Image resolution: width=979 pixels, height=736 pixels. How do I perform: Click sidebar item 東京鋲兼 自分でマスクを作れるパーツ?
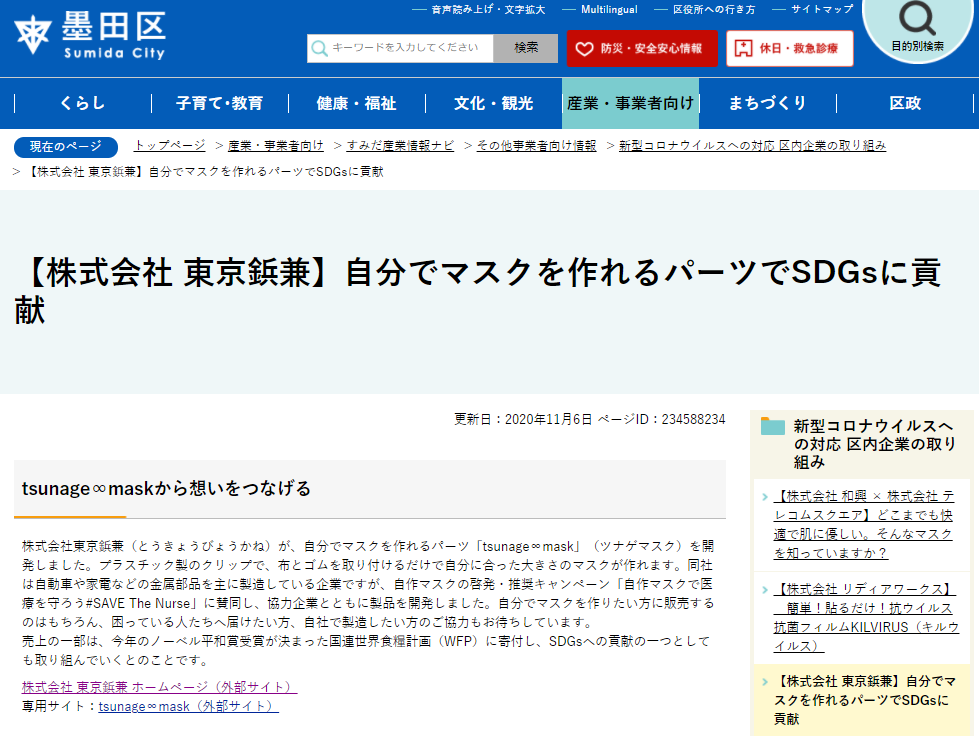(864, 700)
